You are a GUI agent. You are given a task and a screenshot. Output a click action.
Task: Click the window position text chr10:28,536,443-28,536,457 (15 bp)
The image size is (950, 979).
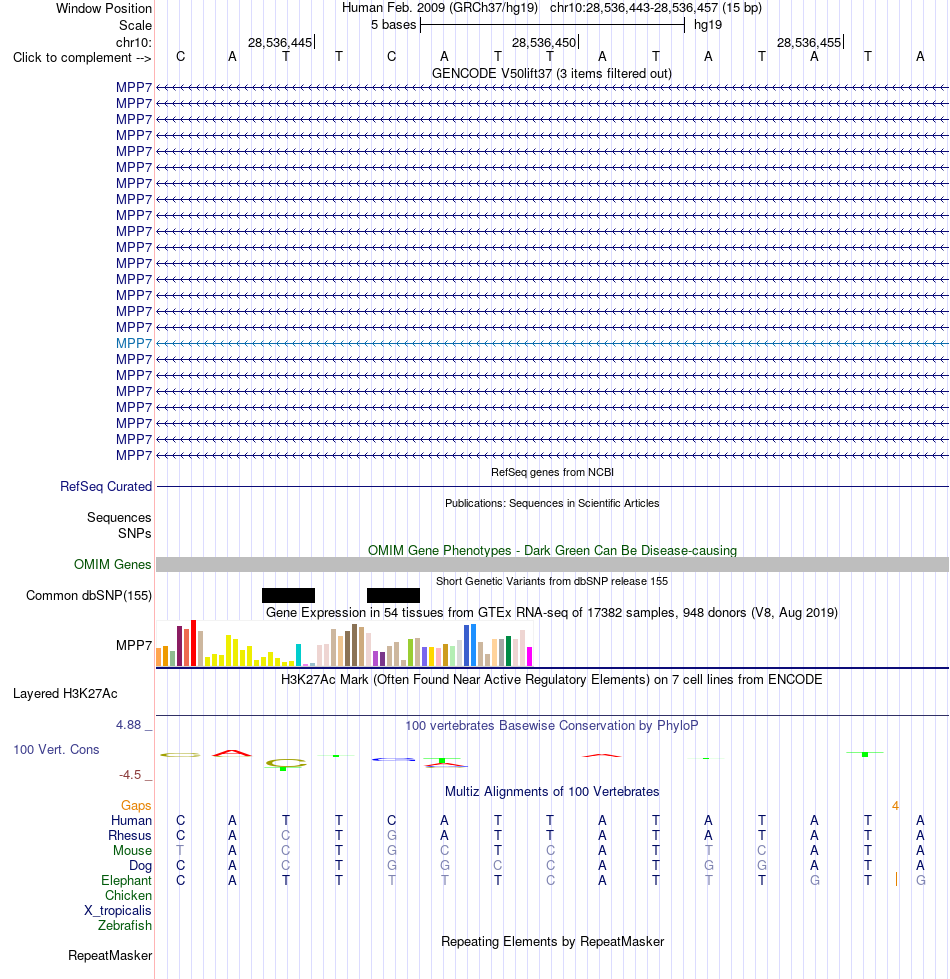click(x=655, y=8)
